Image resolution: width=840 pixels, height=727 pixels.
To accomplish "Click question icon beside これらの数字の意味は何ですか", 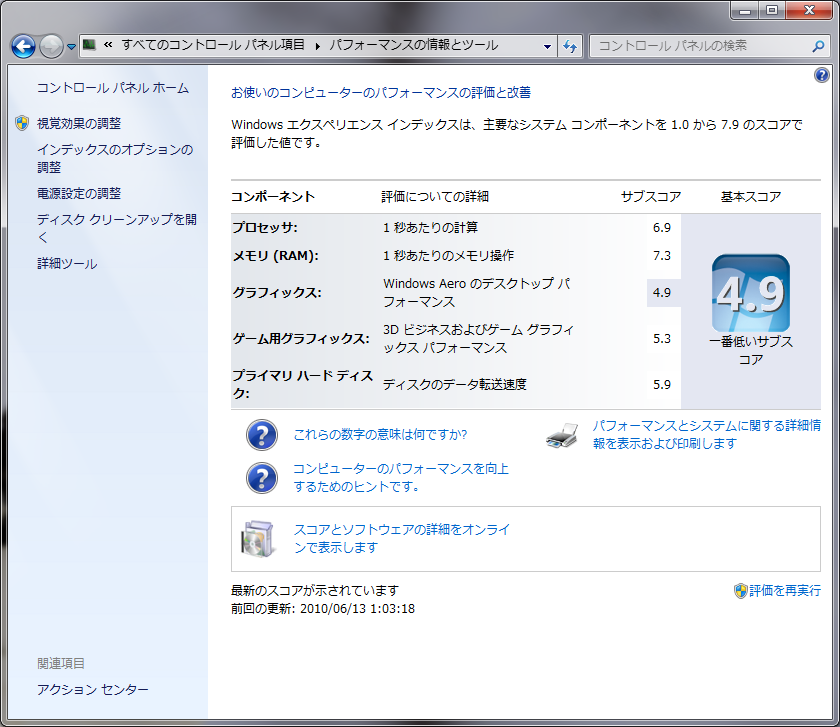I will [261, 435].
